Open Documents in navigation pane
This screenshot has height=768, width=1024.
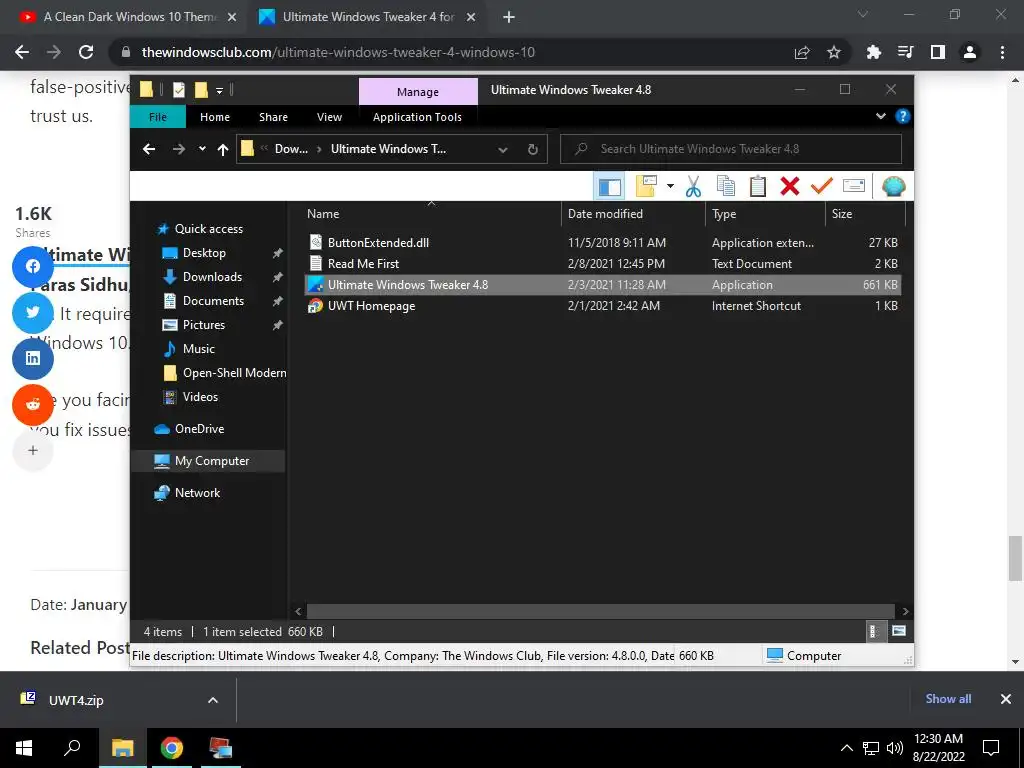[x=213, y=301]
